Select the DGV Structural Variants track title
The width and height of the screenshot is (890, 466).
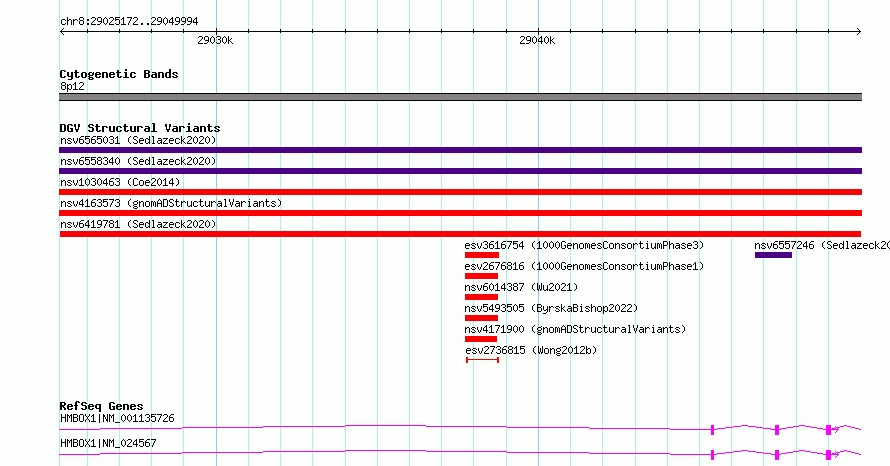click(140, 128)
